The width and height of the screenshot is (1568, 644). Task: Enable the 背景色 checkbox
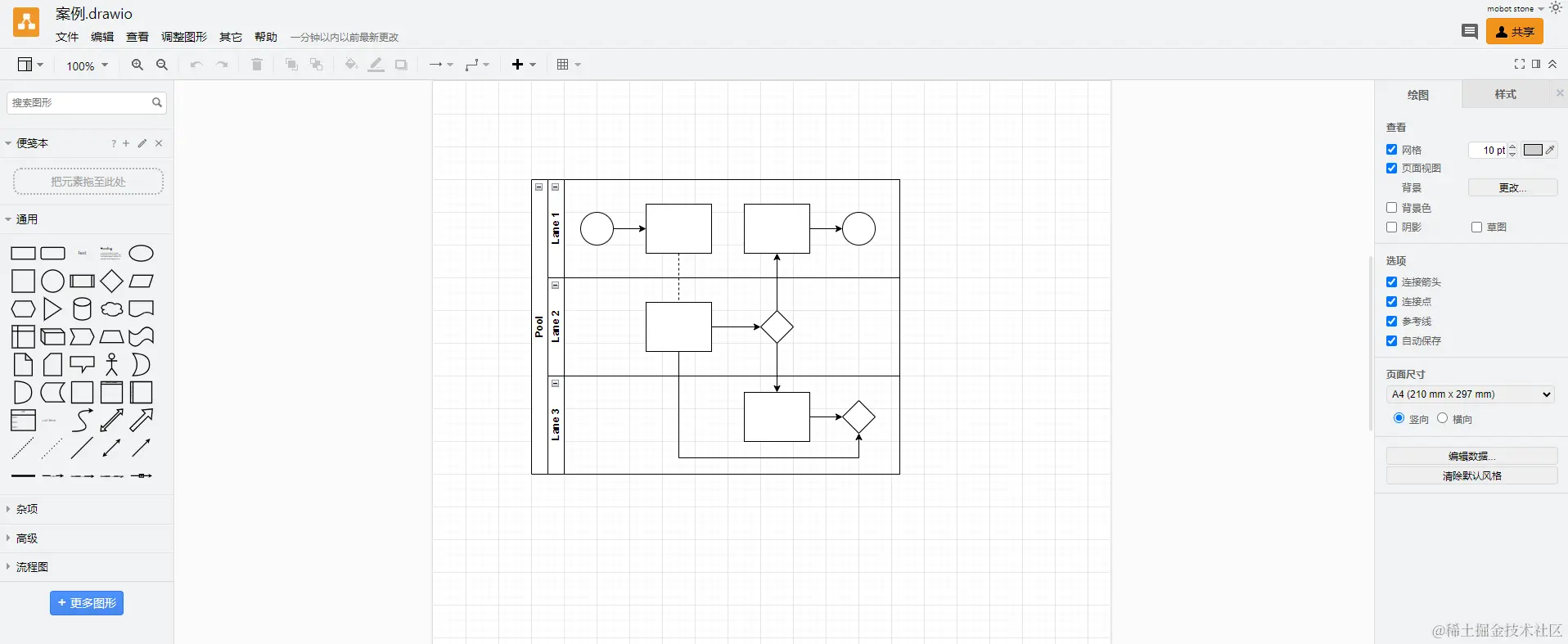[x=1391, y=208]
